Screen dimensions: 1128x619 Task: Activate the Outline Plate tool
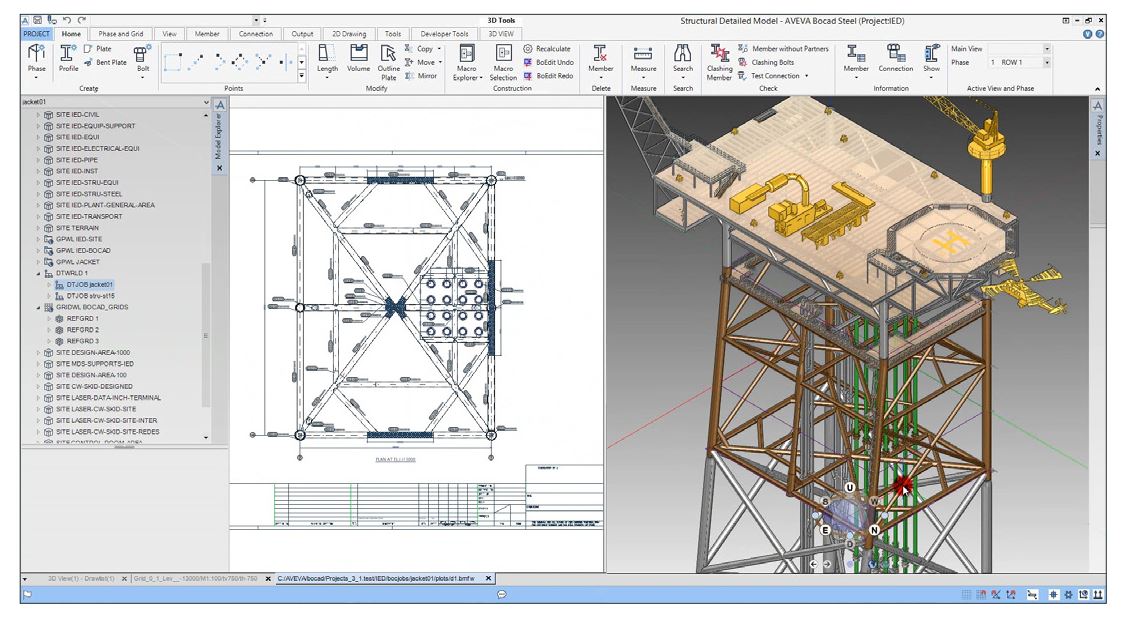click(388, 62)
